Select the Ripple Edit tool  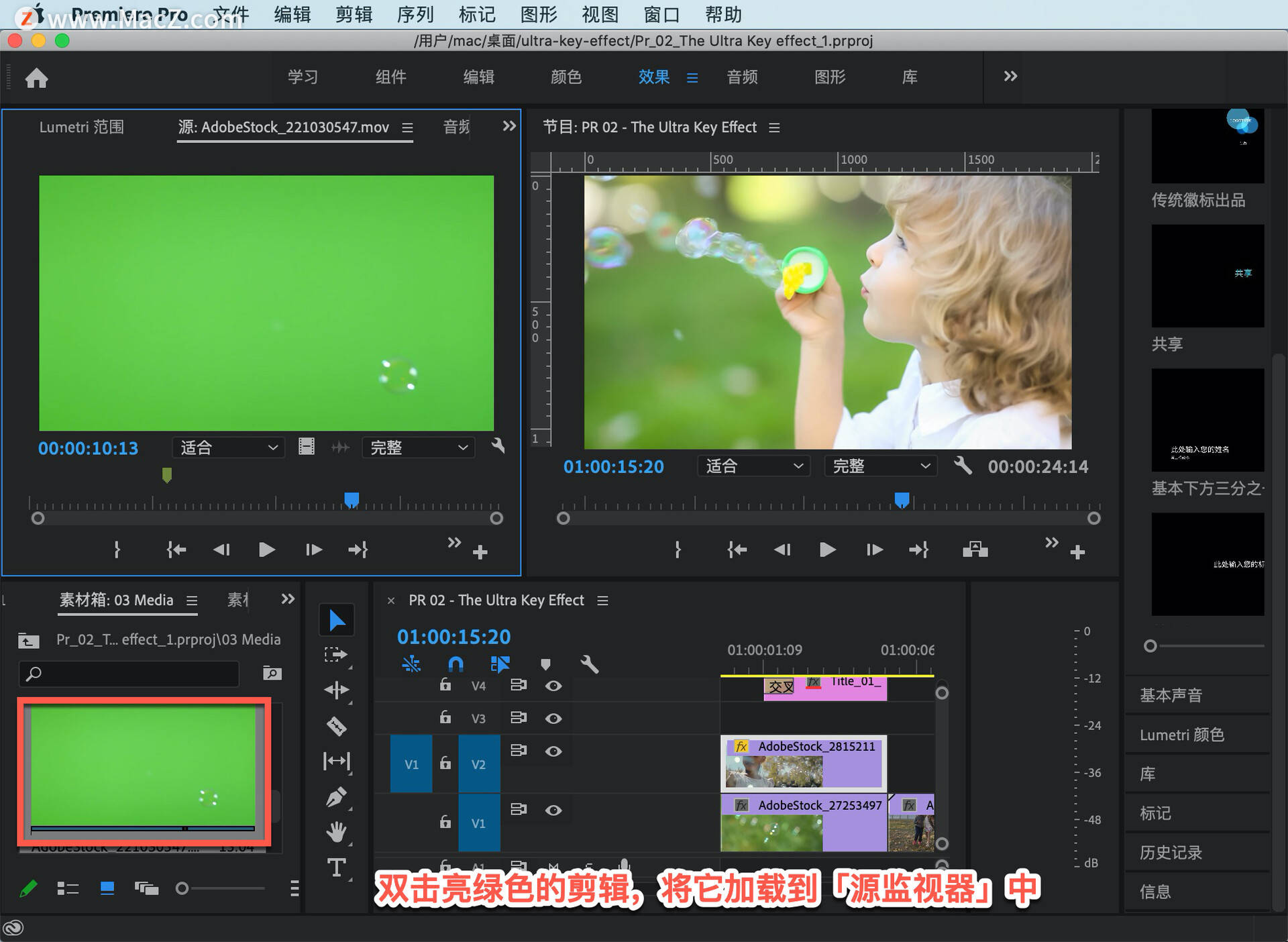336,690
